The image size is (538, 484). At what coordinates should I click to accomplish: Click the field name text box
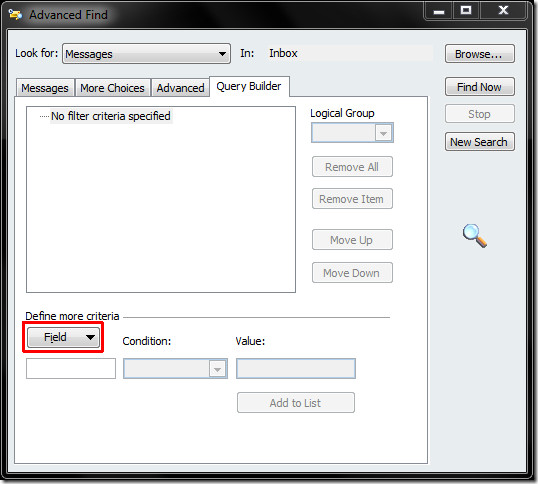[71, 369]
